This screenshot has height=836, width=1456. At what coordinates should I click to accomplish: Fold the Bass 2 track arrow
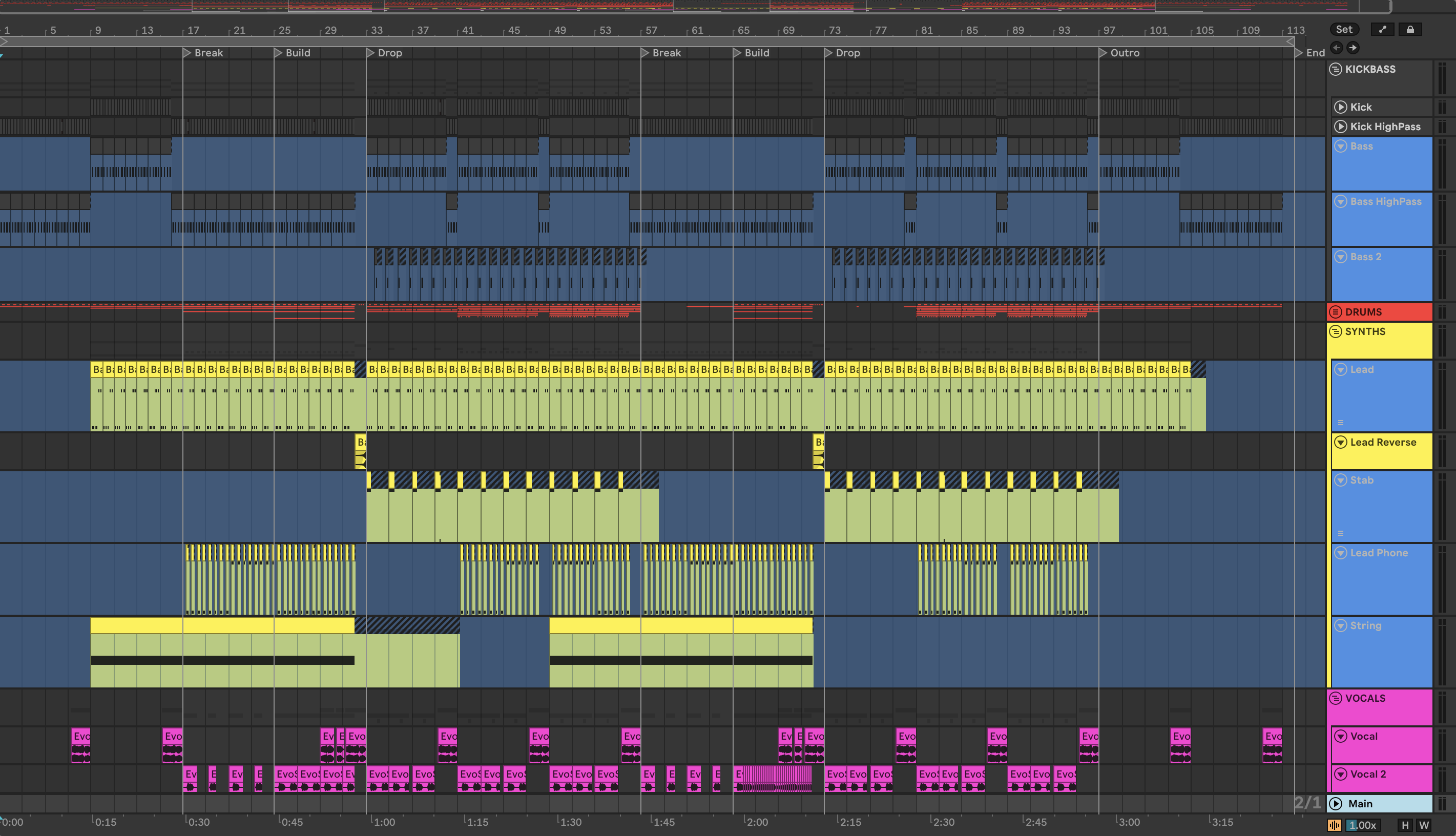pos(1341,257)
